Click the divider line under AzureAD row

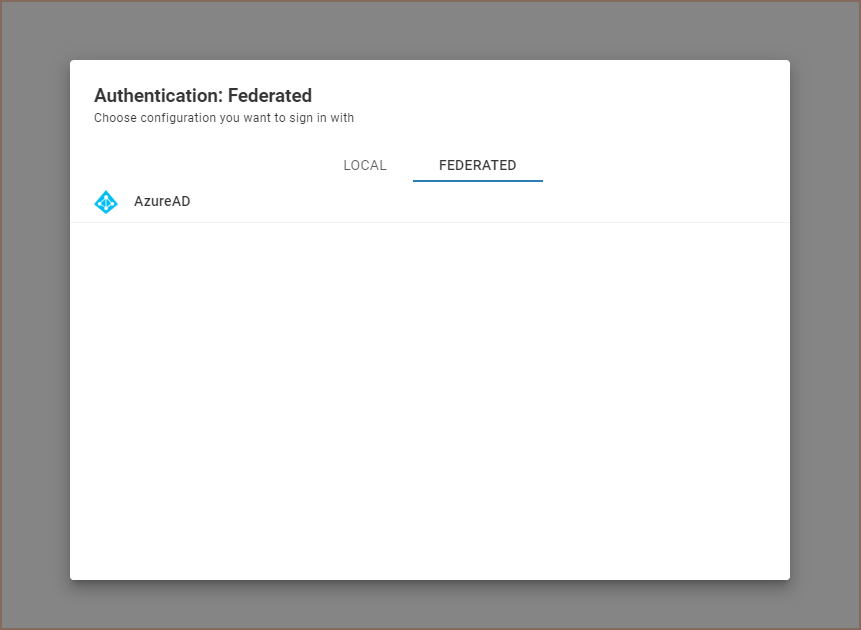click(x=430, y=222)
